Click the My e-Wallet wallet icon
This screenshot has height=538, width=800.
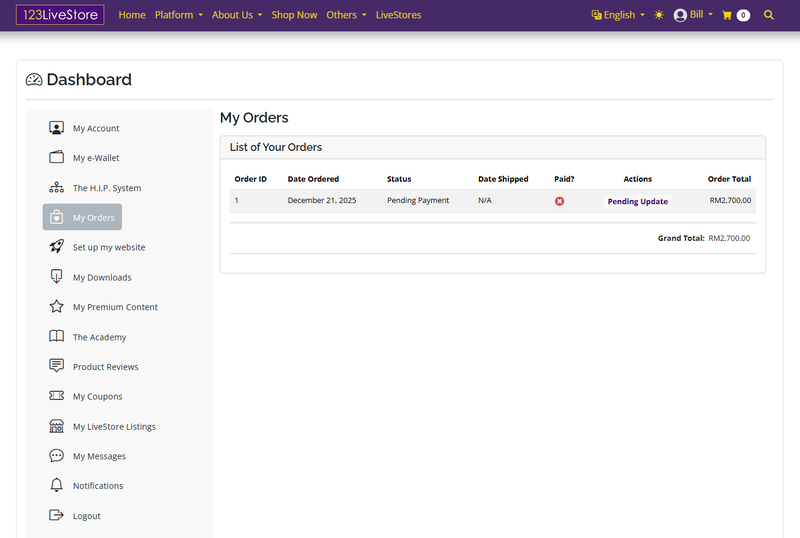[56, 158]
